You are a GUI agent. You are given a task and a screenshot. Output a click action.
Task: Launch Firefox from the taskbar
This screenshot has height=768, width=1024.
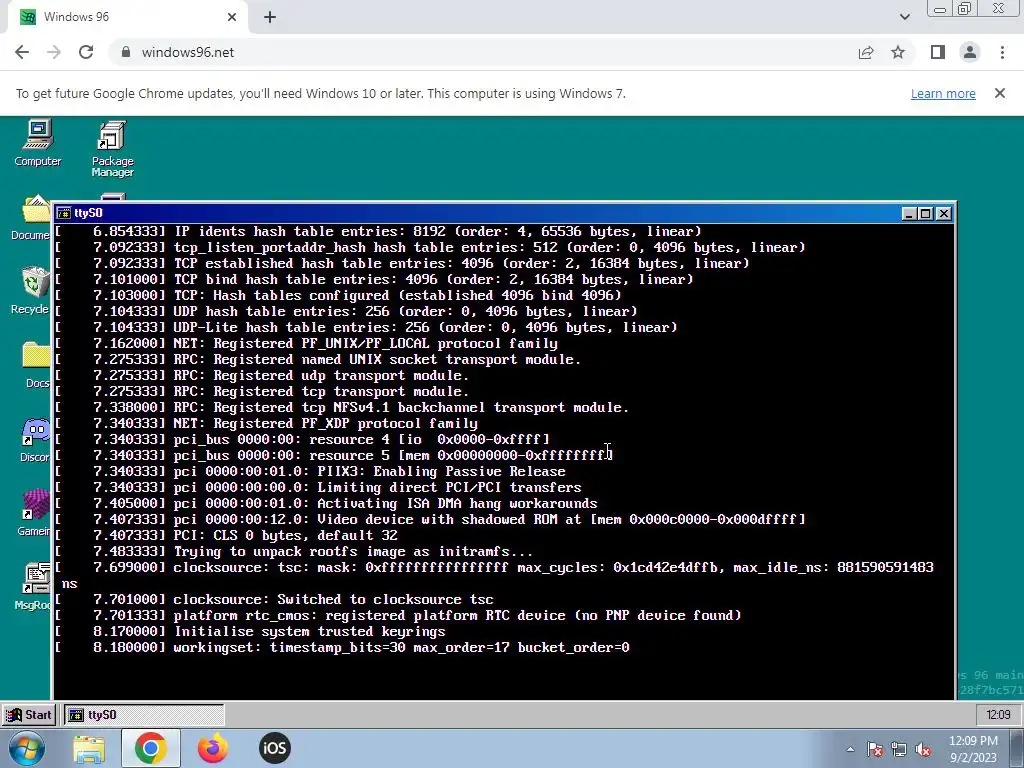[x=213, y=748]
